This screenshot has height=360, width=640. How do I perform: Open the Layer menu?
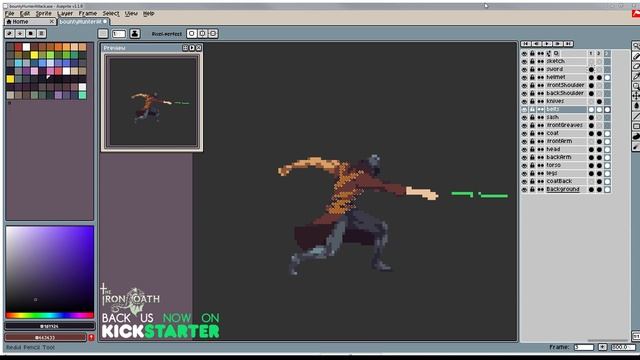(x=65, y=13)
